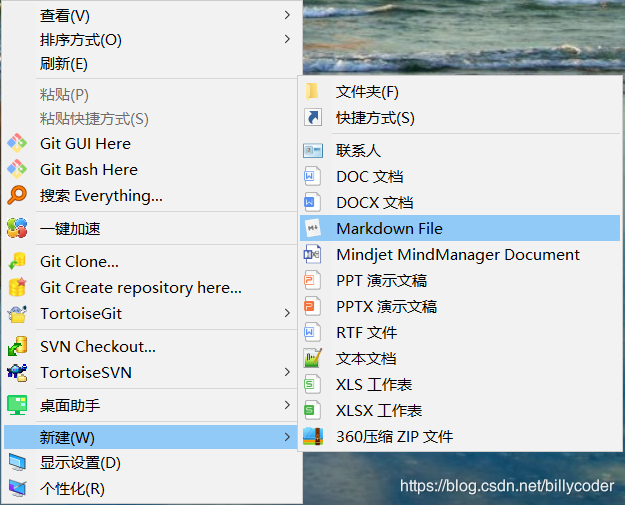The height and width of the screenshot is (505, 625).
Task: Expand the TortoiseSVN submenu arrow
Action: pyautogui.click(x=287, y=372)
